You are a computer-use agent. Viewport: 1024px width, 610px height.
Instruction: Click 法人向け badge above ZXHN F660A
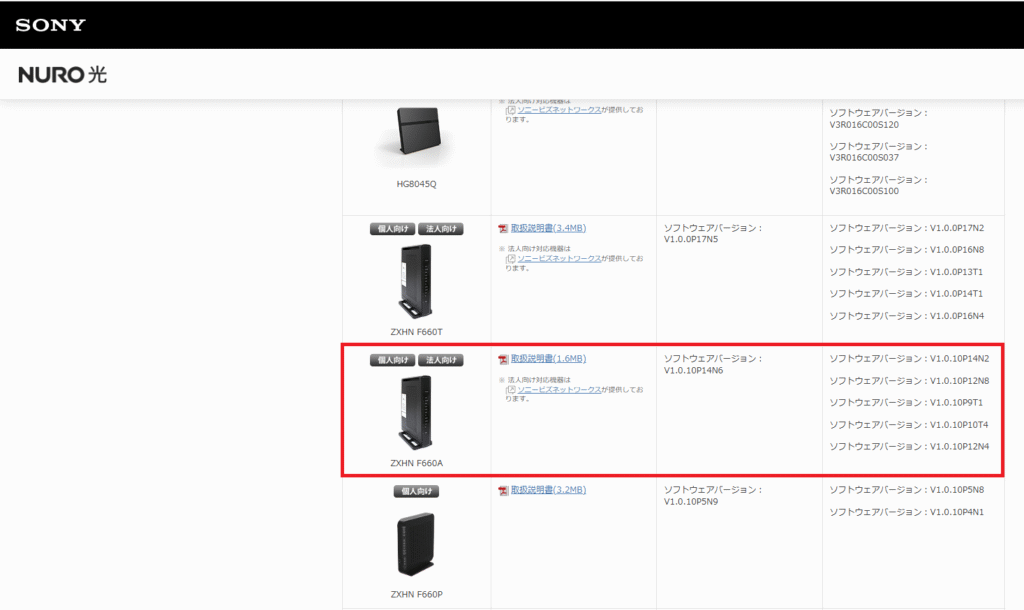(441, 360)
